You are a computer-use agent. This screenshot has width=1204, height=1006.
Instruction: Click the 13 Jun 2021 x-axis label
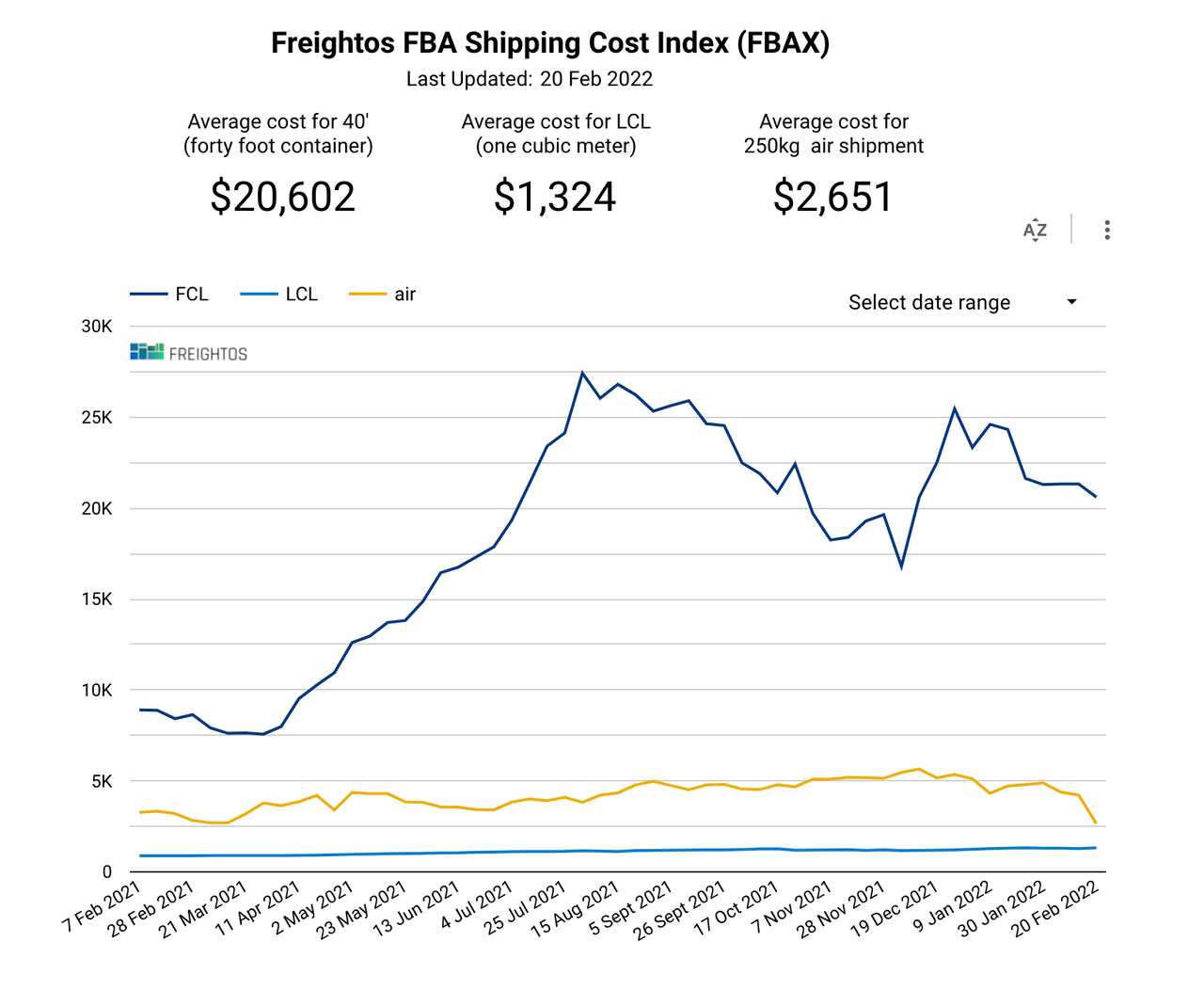tap(416, 907)
